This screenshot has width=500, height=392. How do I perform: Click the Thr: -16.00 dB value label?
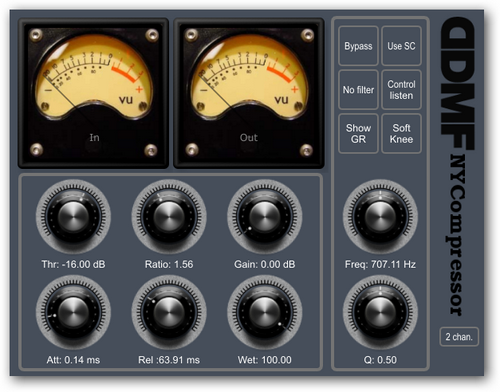pyautogui.click(x=73, y=264)
